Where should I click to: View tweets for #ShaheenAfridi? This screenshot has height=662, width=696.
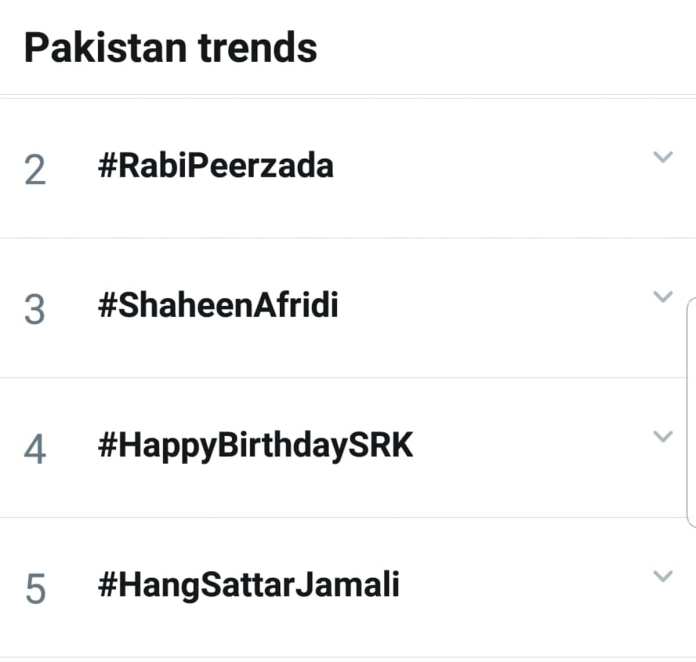[x=218, y=306]
